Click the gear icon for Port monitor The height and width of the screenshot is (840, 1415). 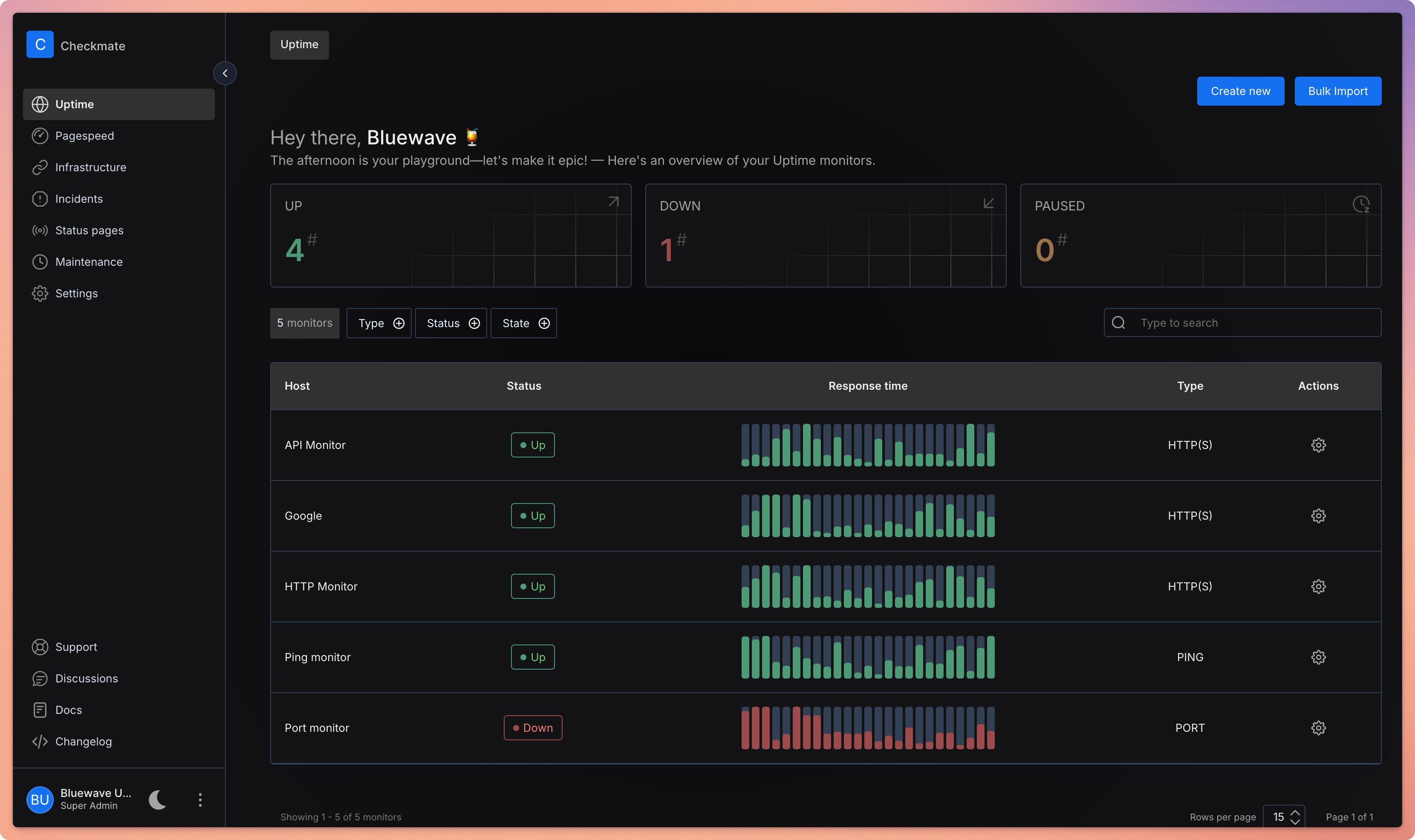[1317, 728]
